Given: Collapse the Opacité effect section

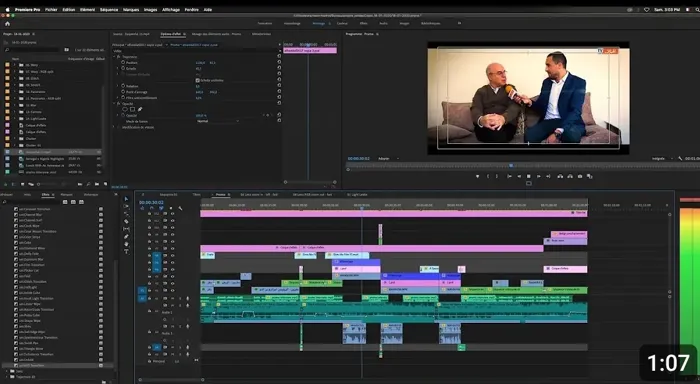Looking at the screenshot, I should tap(114, 104).
